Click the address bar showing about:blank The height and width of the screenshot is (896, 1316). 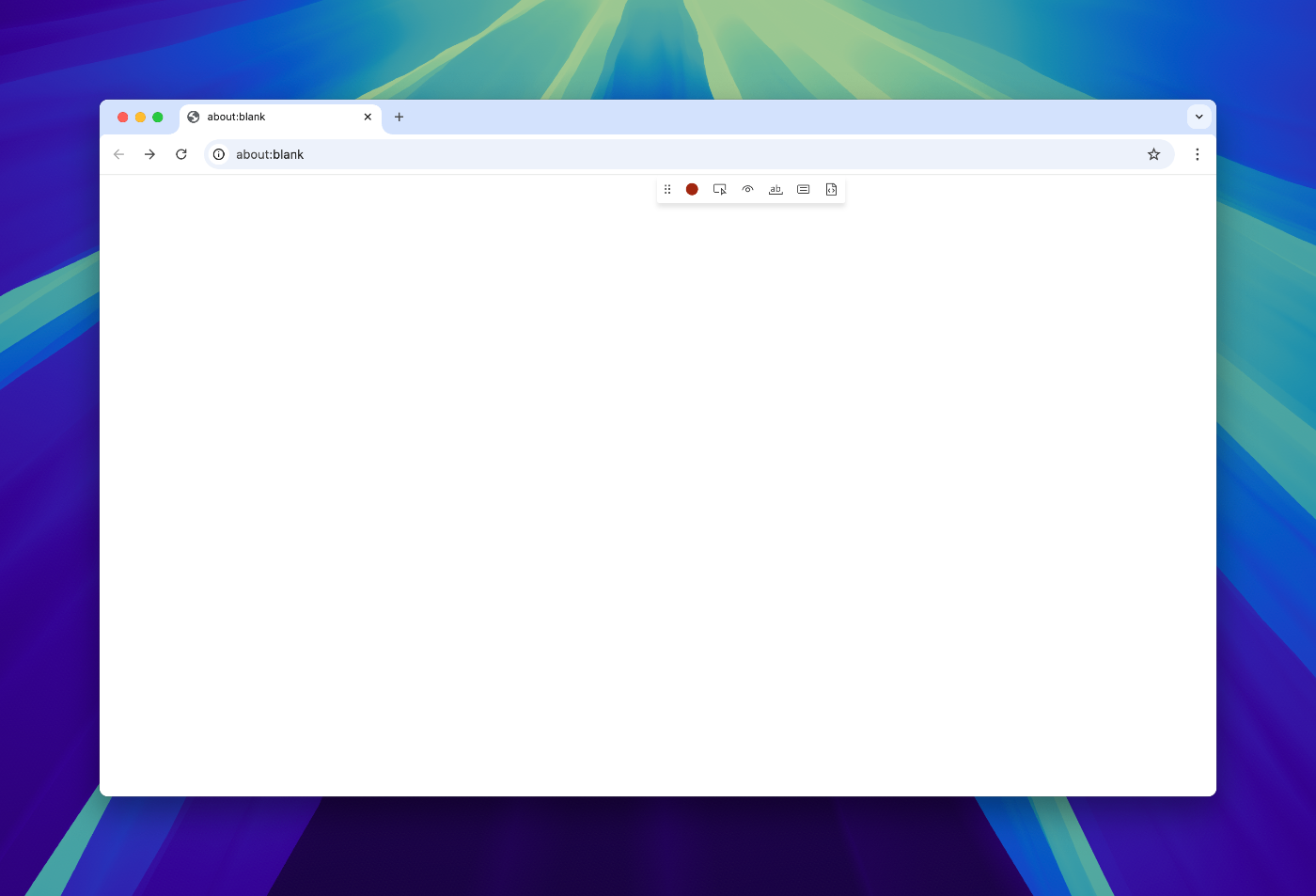pos(689,154)
